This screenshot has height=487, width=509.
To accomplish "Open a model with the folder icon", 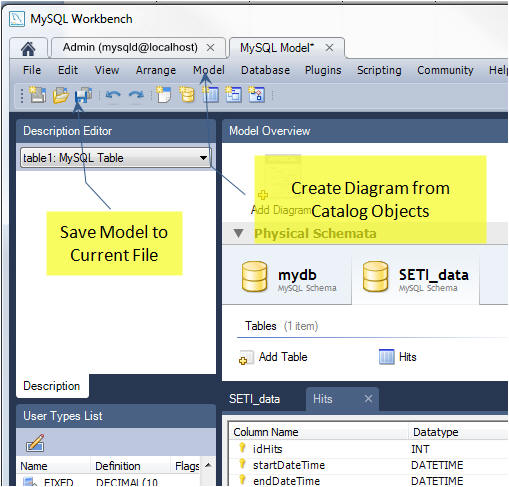I will coord(61,95).
